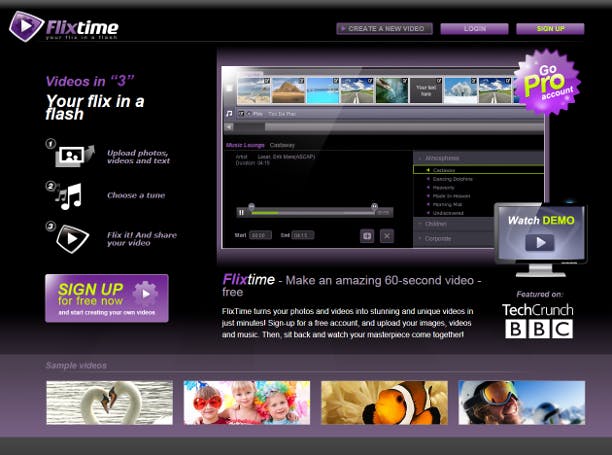
Task: Play the Watch DEMO video
Action: [x=540, y=243]
